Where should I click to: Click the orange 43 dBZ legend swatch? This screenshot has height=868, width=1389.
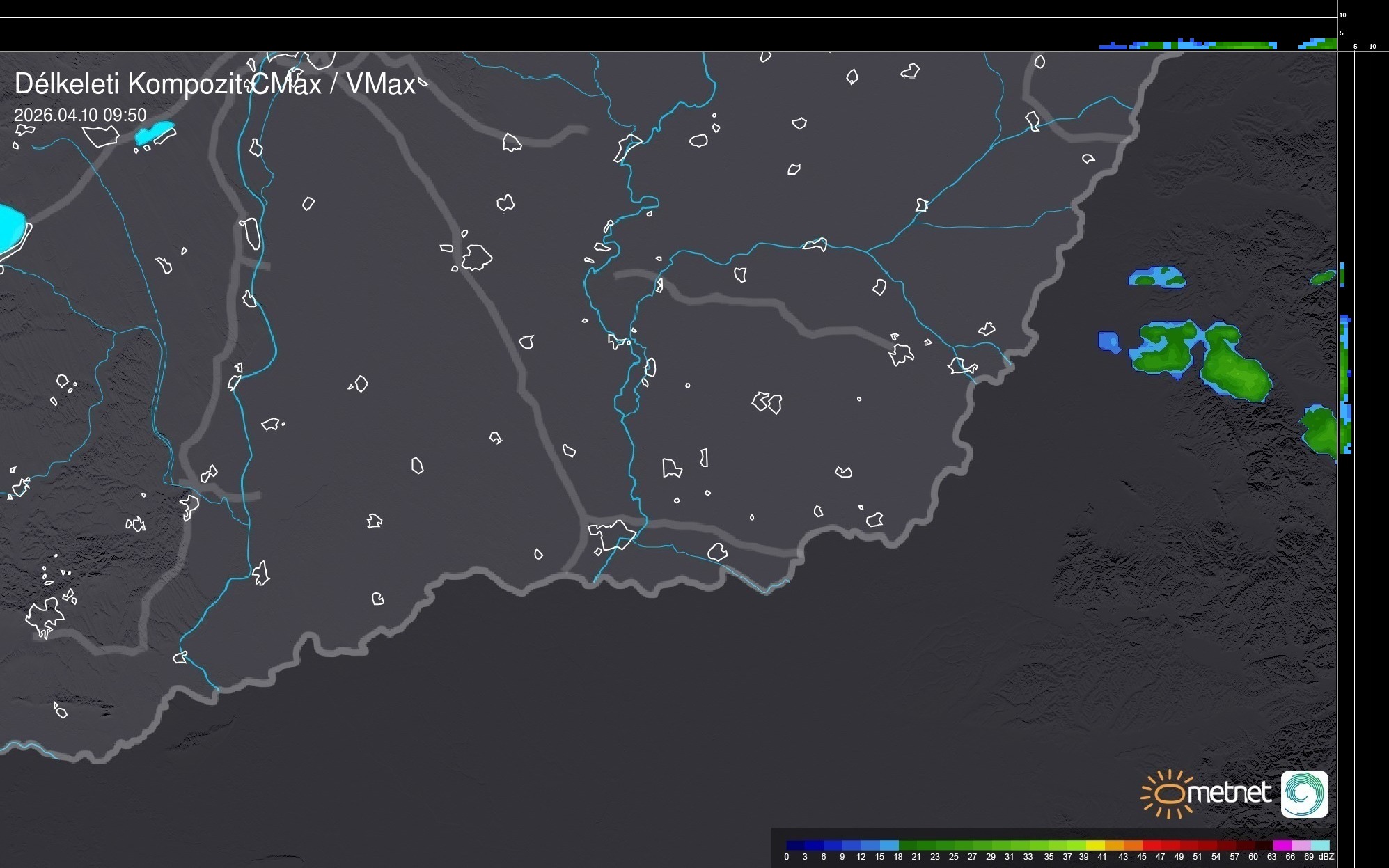click(x=1132, y=845)
